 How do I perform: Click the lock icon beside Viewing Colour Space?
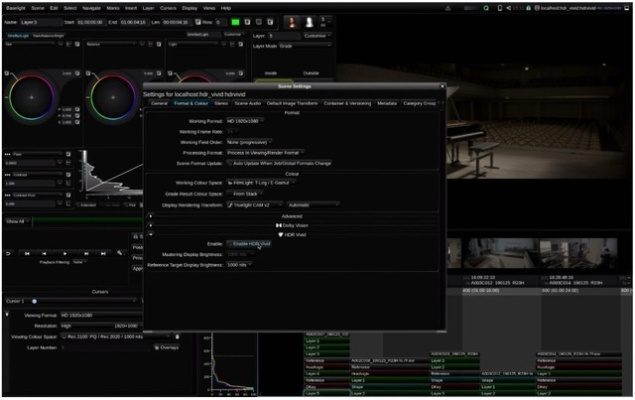click(178, 337)
